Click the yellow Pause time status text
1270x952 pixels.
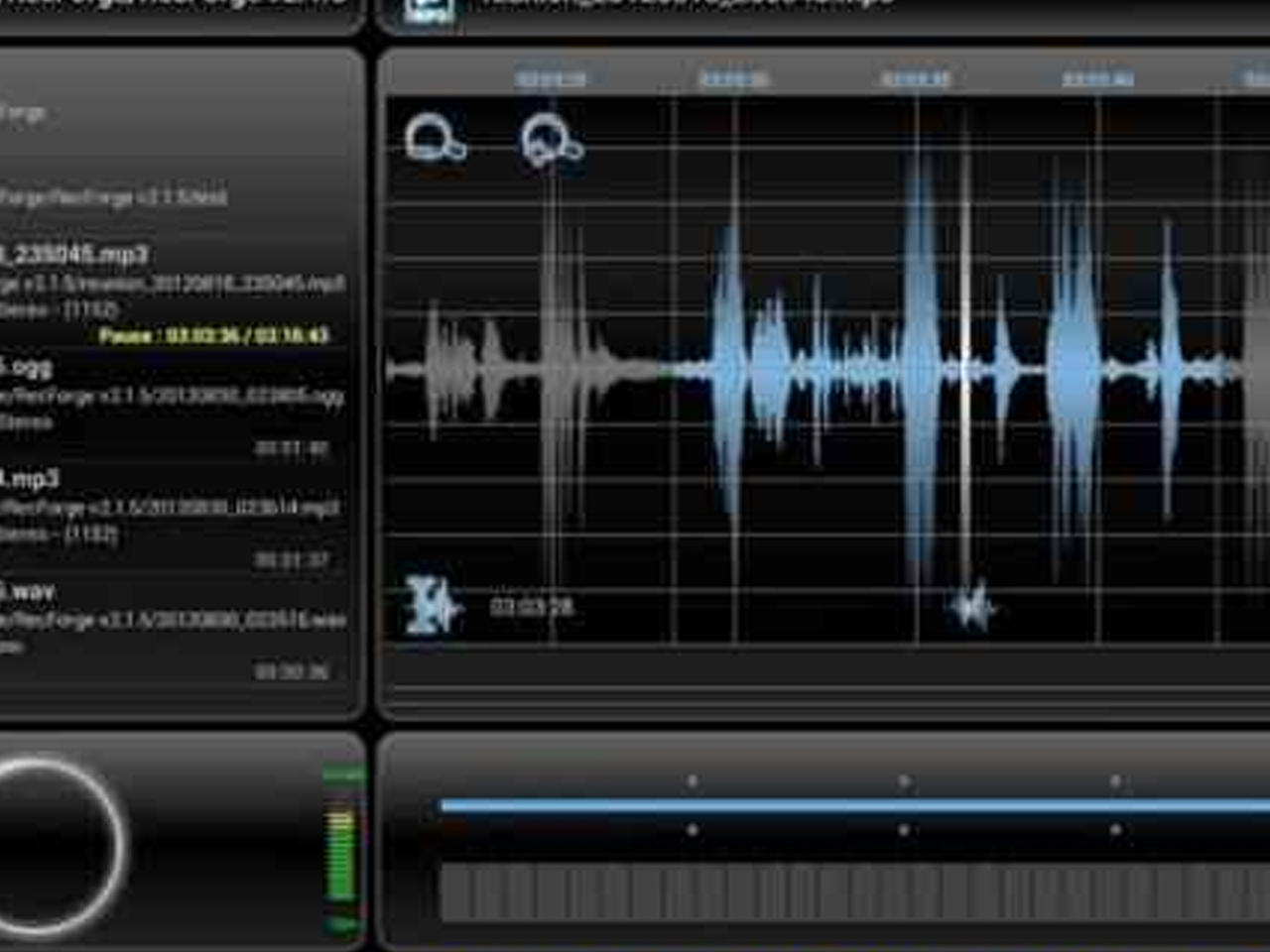[x=213, y=336]
